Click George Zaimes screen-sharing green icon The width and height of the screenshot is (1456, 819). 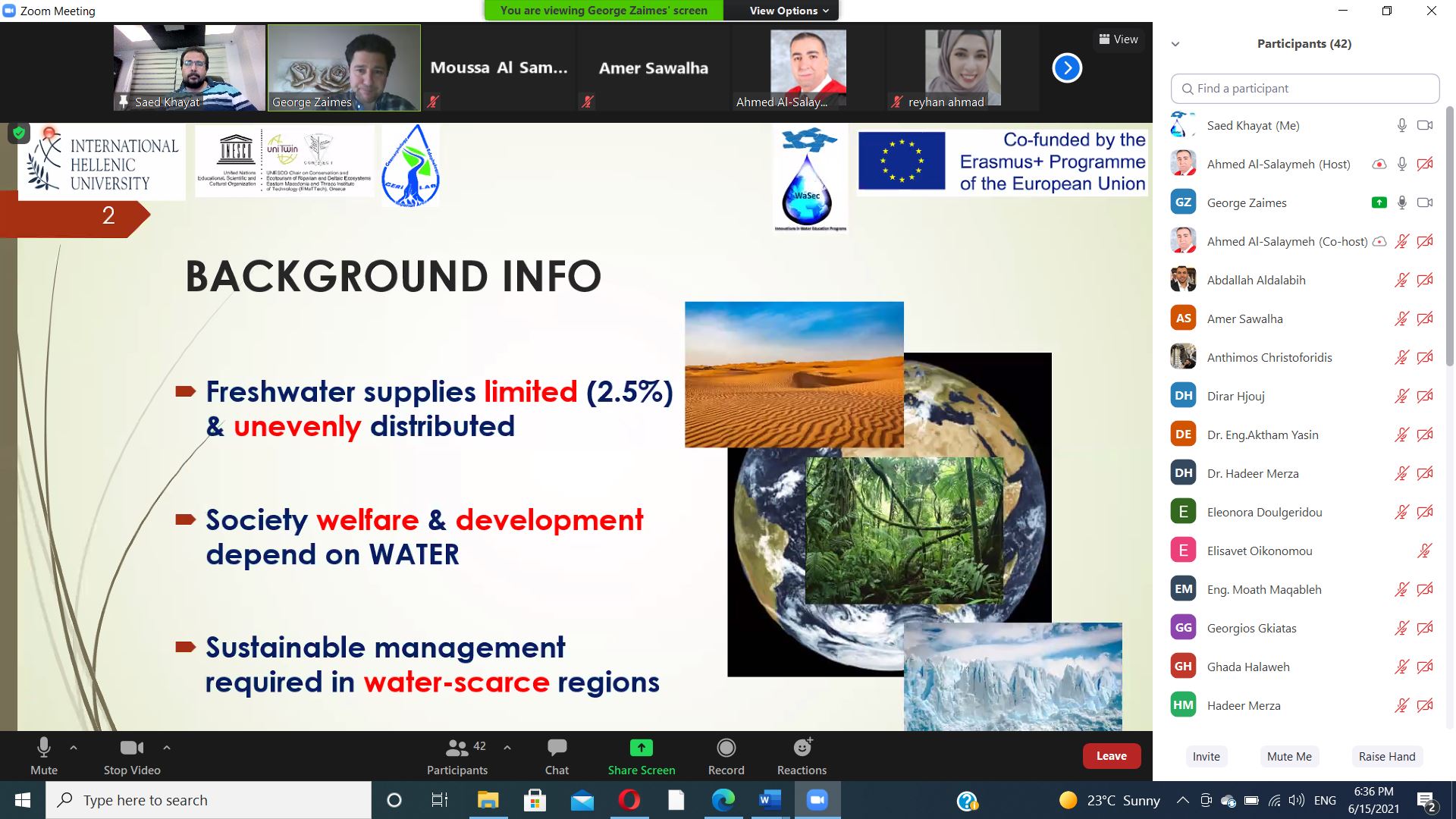coord(1379,202)
